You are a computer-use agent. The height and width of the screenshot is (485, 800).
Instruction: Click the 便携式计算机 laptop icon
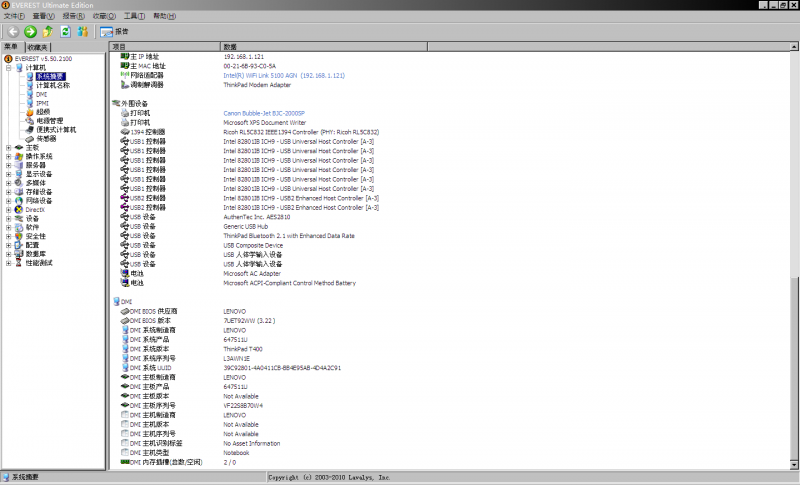[30, 130]
